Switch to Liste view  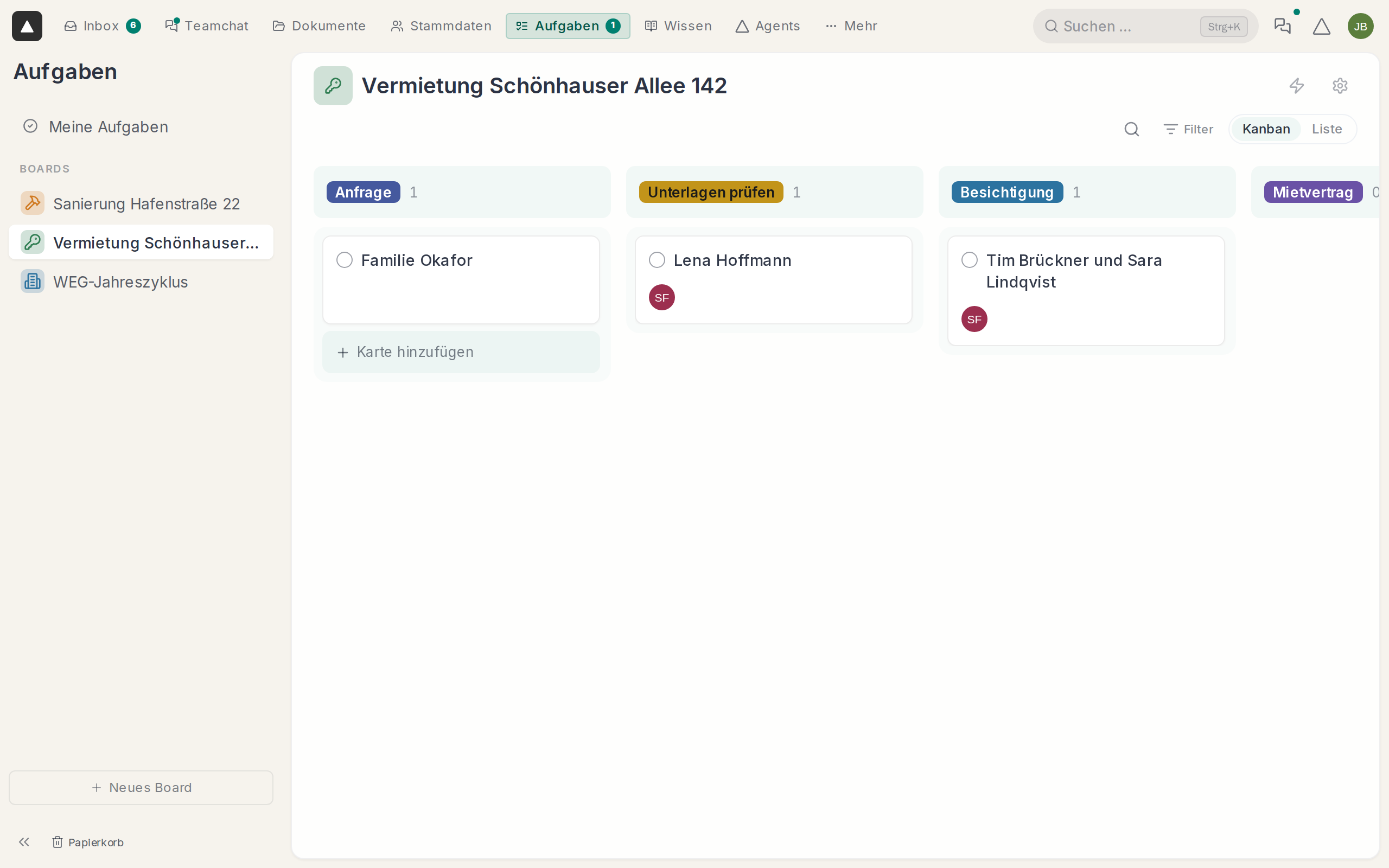pyautogui.click(x=1327, y=129)
